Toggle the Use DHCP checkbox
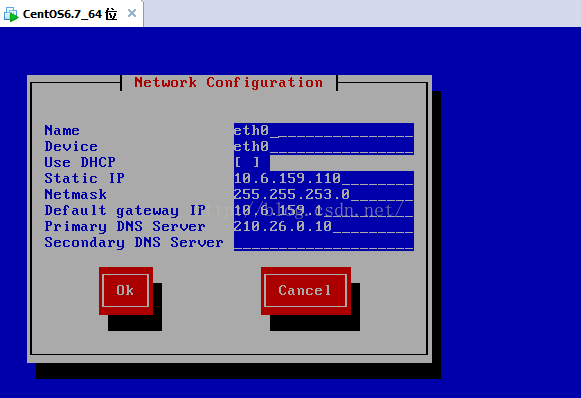Screen dimensions: 581x398 (247, 163)
